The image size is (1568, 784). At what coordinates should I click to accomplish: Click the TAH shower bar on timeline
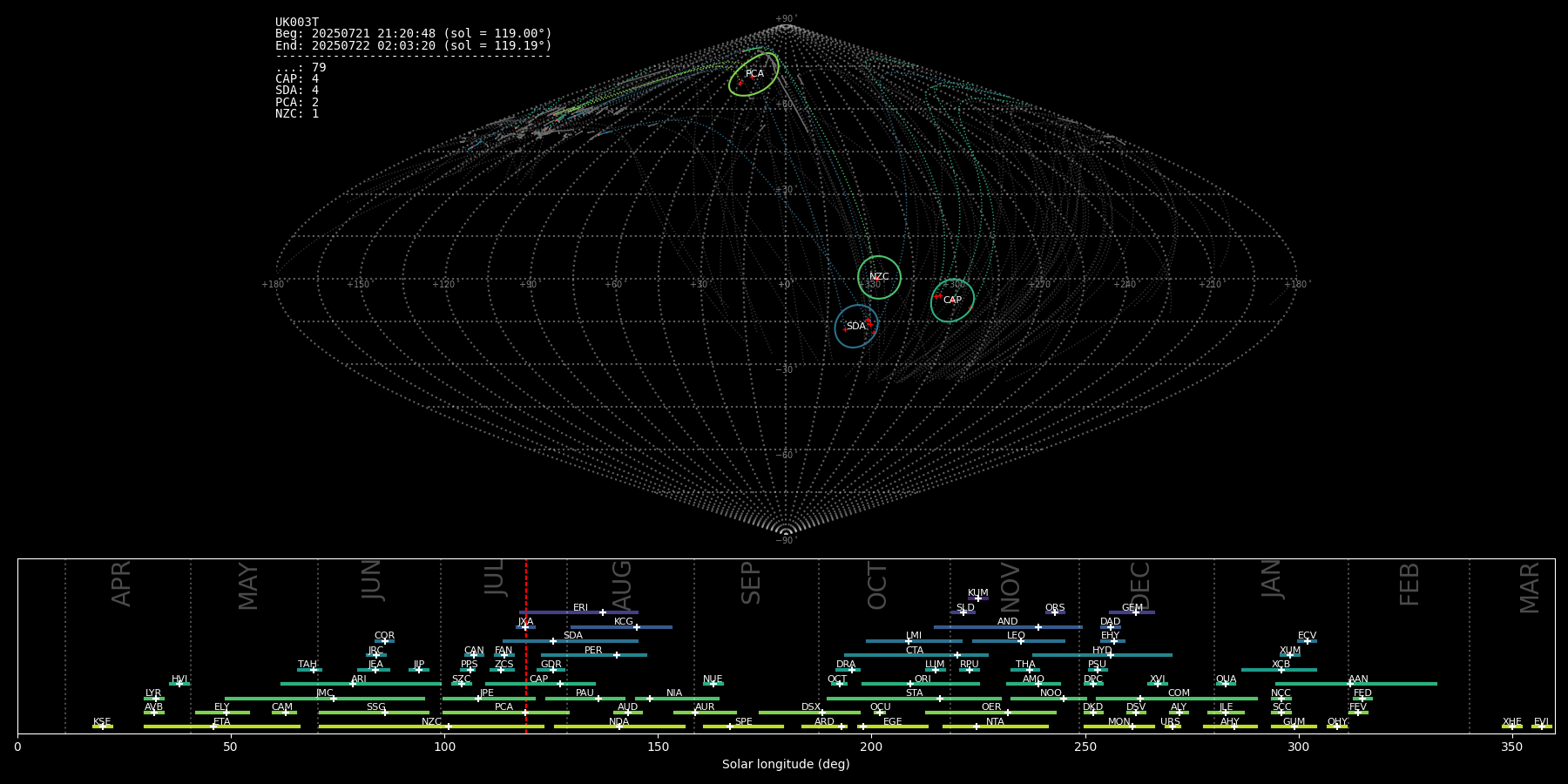point(309,670)
